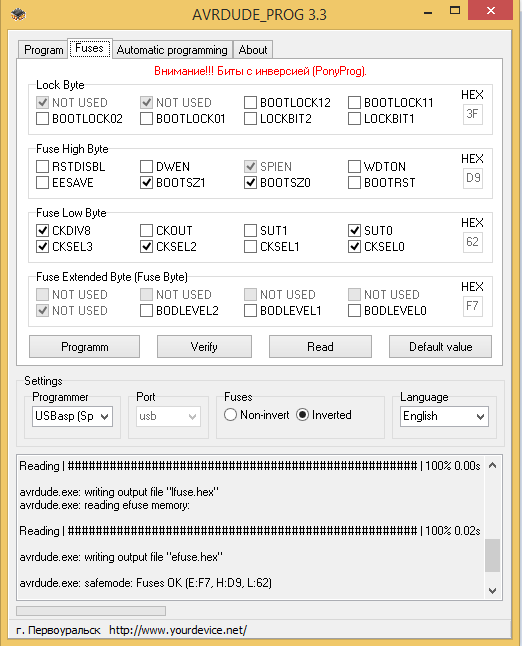Viewport: 522px width, 646px height.
Task: Uncheck the BOOTSZ0 fuse
Action: point(250,183)
